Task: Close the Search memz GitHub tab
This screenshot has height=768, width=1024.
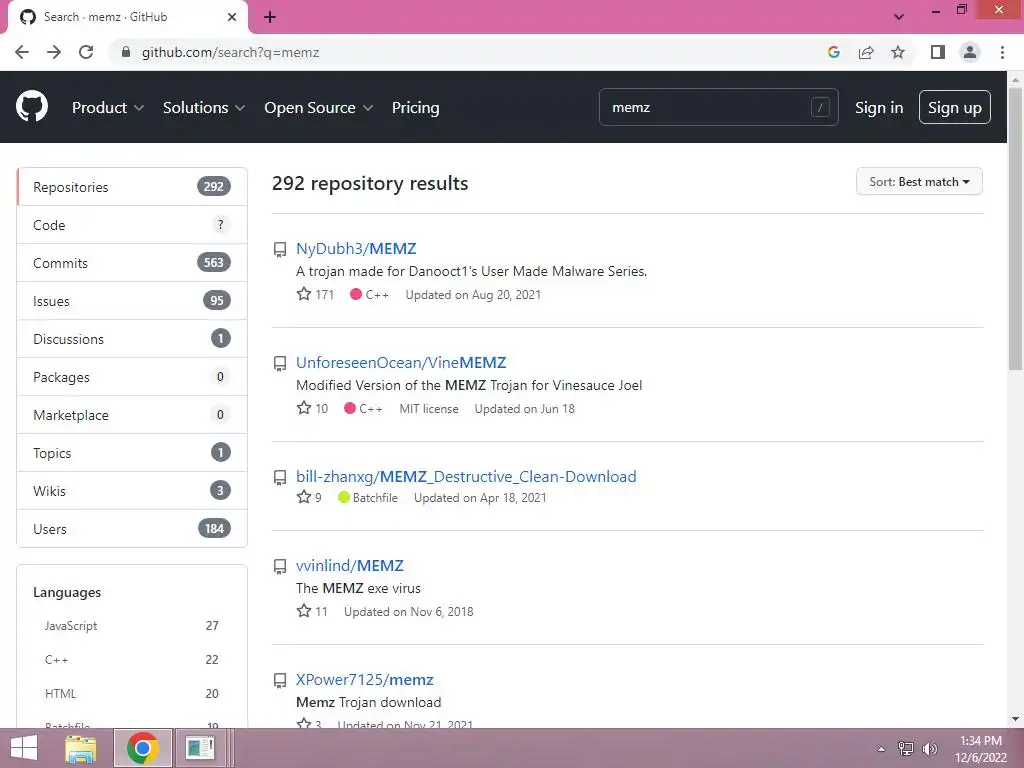Action: (232, 17)
